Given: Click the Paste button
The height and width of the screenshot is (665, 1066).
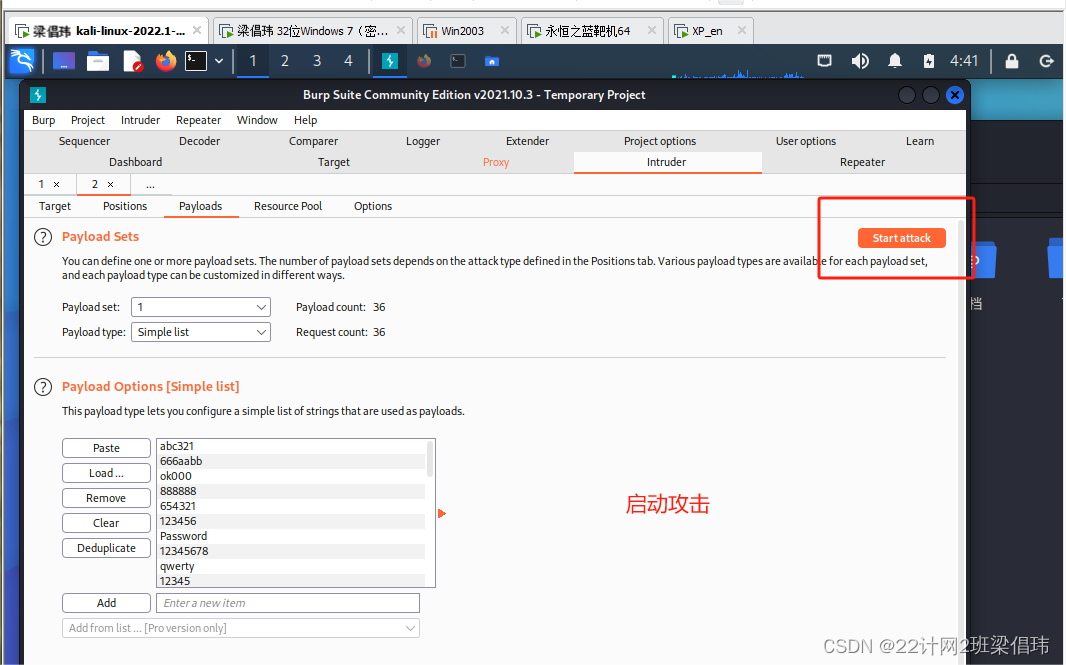Looking at the screenshot, I should pyautogui.click(x=106, y=448).
